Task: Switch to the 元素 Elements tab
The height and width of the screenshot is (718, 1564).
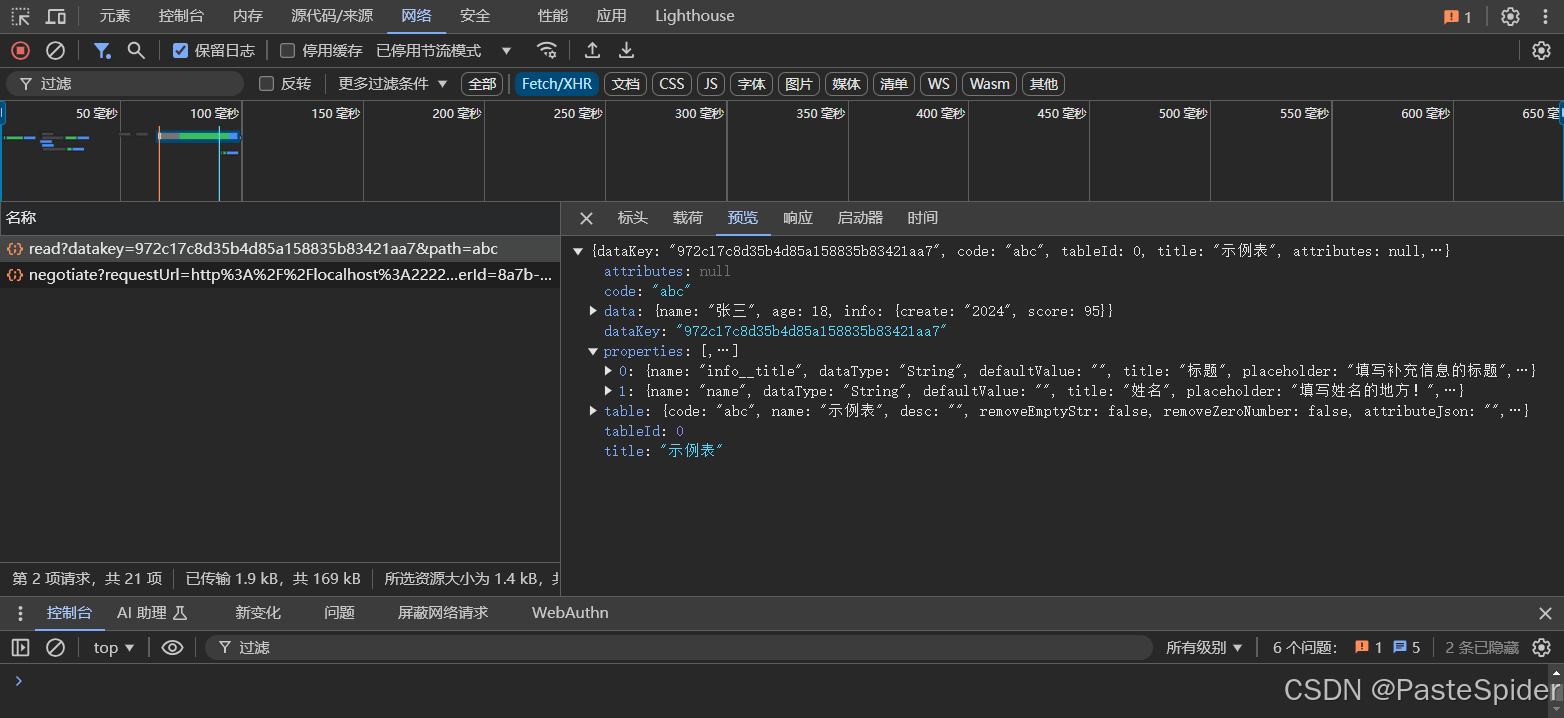Action: (x=115, y=16)
